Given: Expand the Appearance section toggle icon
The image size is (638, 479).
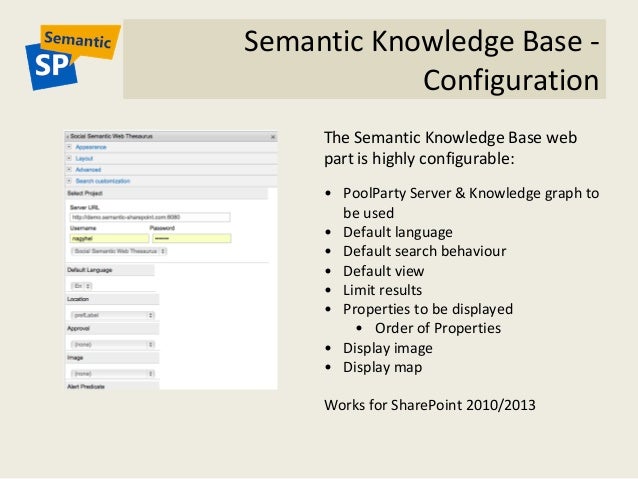Looking at the screenshot, I should coord(69,147).
